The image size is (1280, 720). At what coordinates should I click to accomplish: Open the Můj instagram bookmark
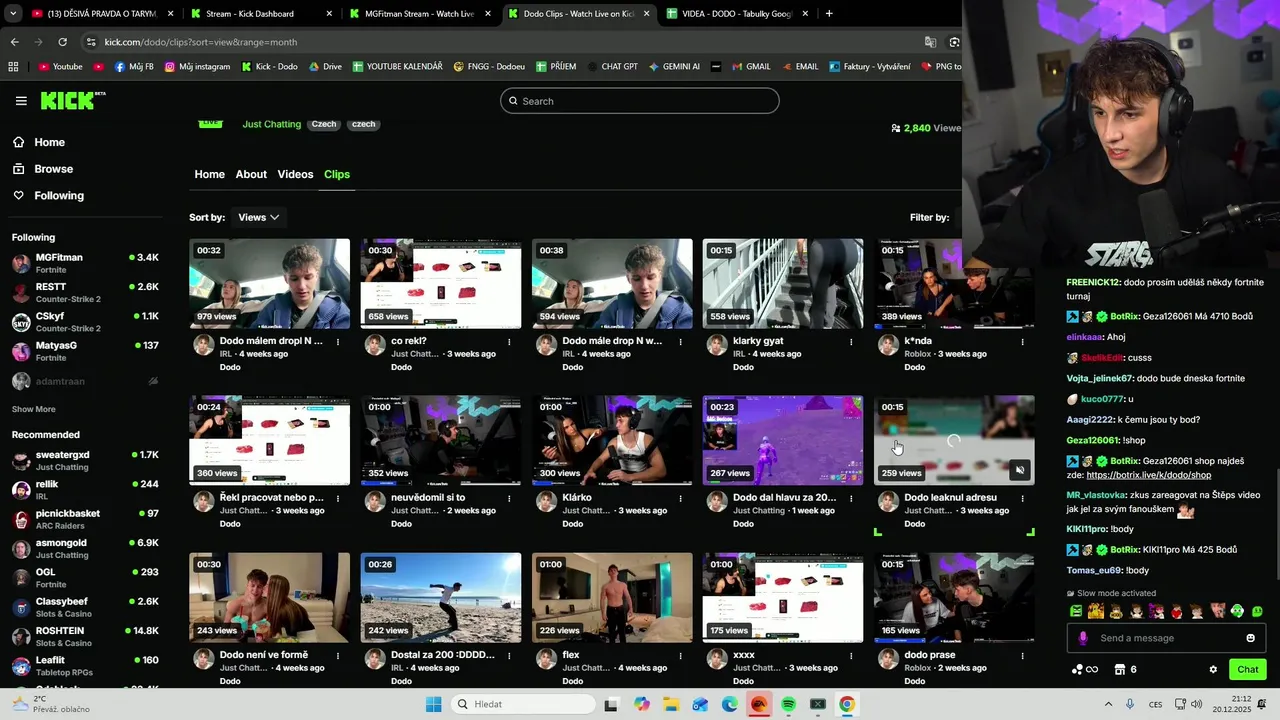[197, 67]
